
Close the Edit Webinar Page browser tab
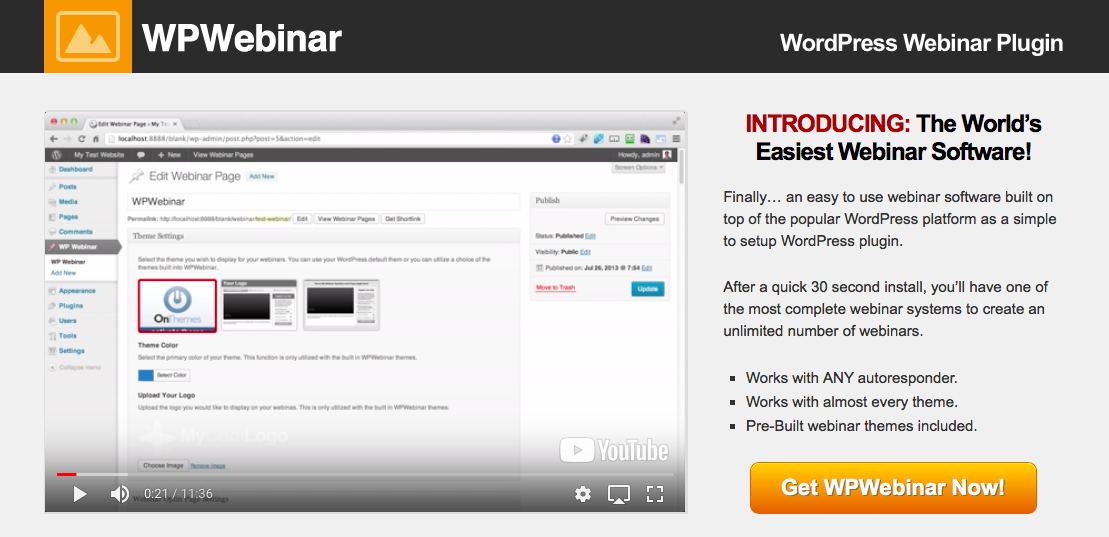175,124
